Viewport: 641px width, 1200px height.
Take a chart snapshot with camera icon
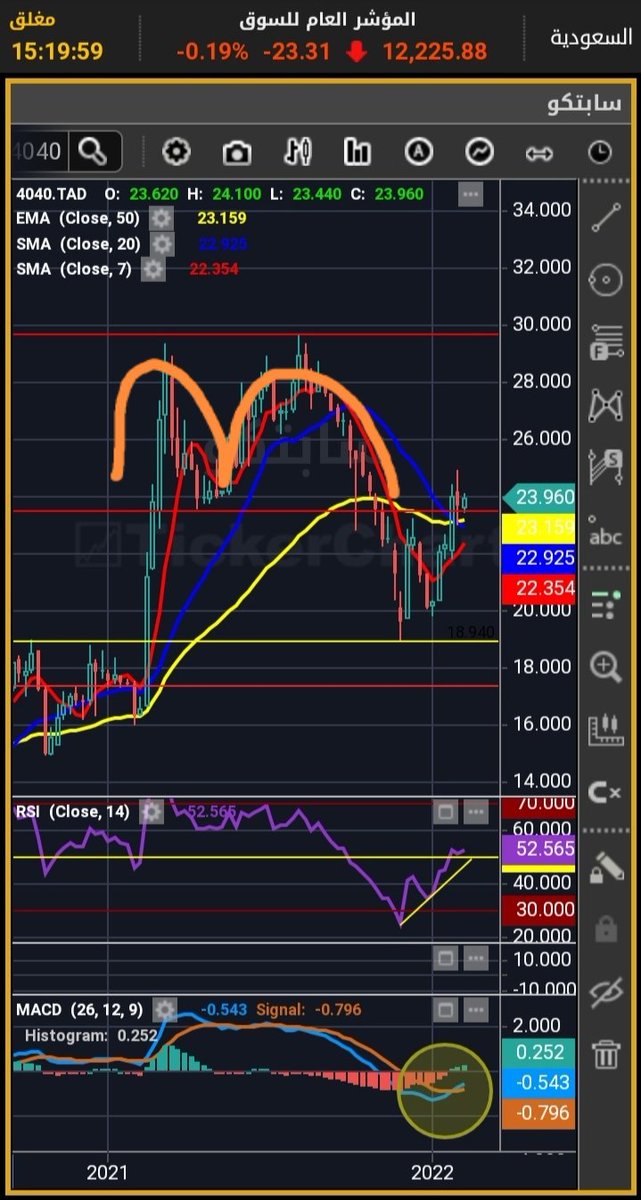click(237, 152)
